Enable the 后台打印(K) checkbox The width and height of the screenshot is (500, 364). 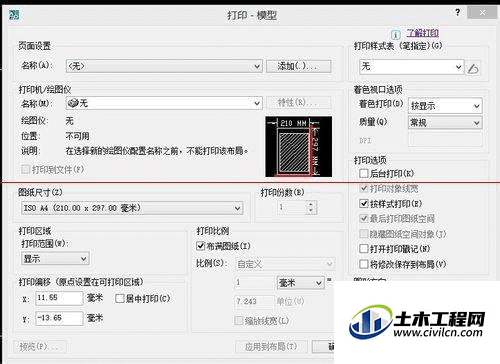[364, 173]
